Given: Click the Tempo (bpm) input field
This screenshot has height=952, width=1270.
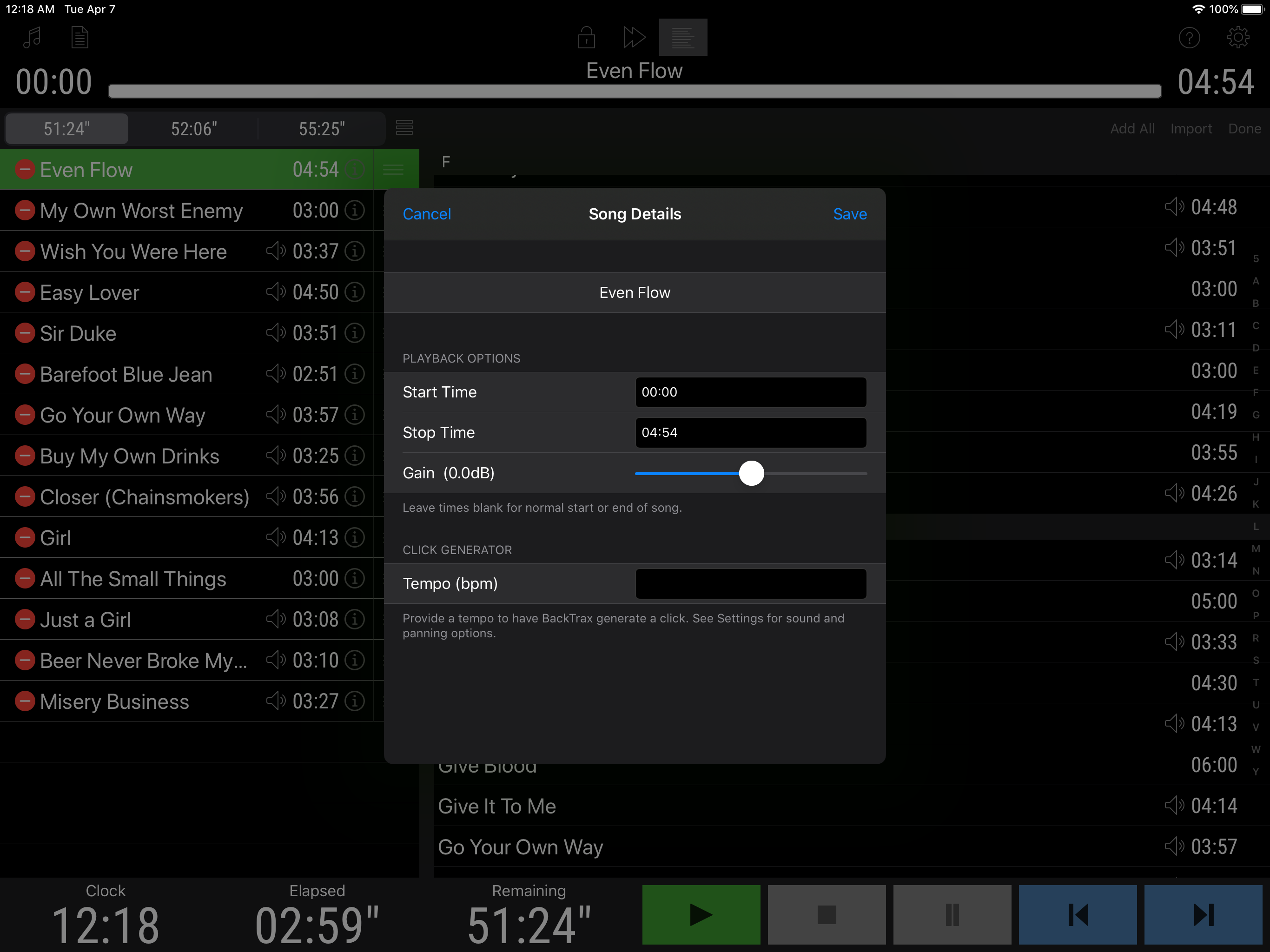Looking at the screenshot, I should point(750,583).
